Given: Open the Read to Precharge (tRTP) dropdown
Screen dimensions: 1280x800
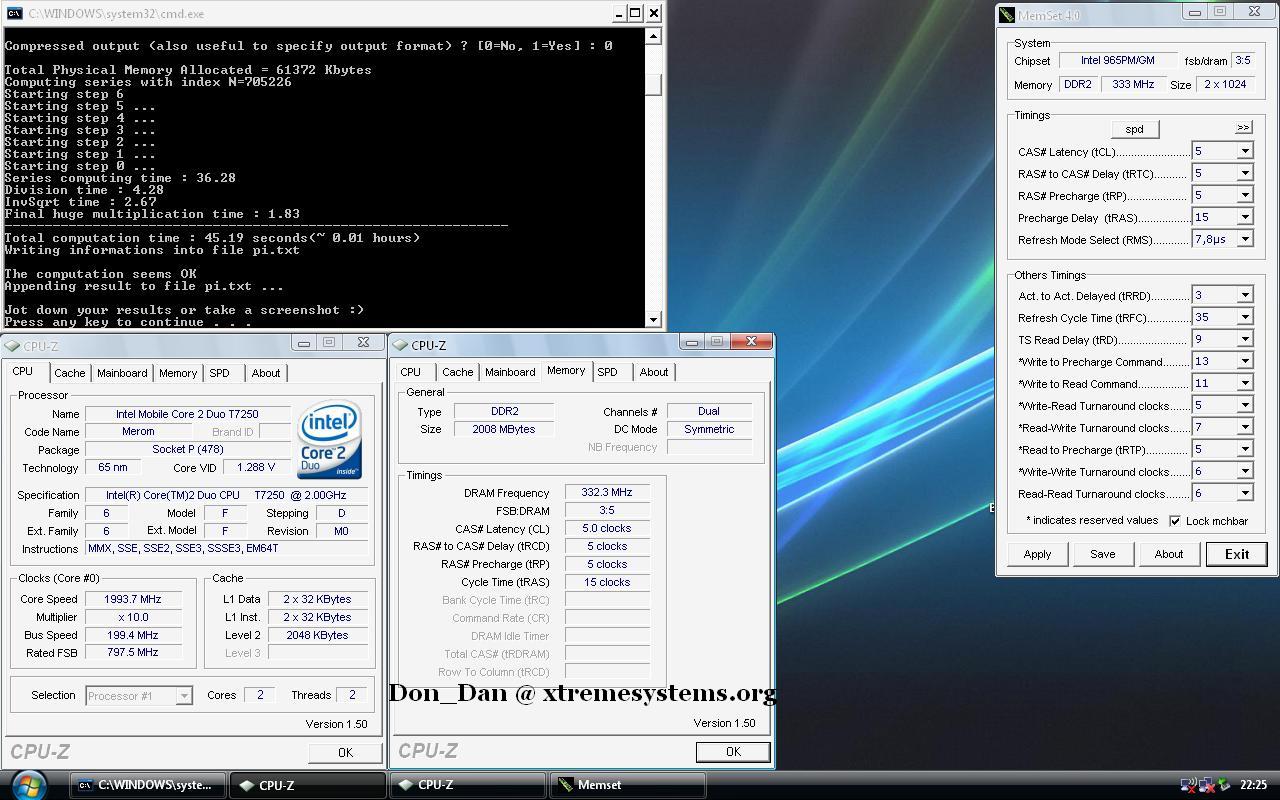Looking at the screenshot, I should (x=1245, y=449).
